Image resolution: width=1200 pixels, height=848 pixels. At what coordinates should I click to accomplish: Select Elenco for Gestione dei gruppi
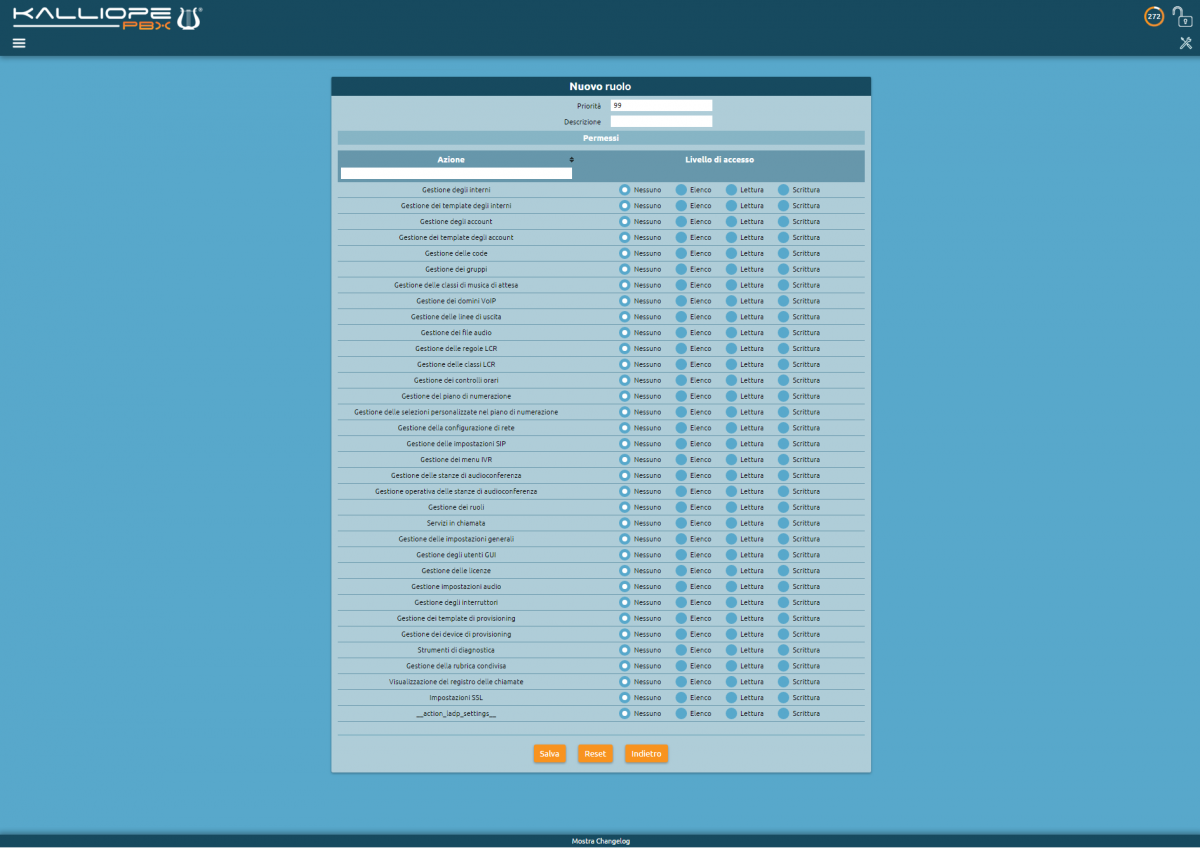681,269
